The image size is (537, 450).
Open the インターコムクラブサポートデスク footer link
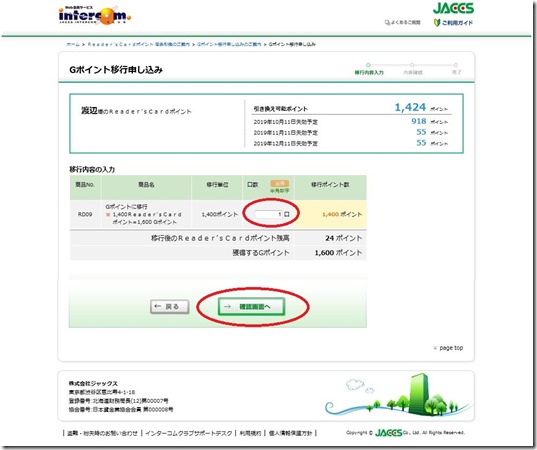pos(189,433)
